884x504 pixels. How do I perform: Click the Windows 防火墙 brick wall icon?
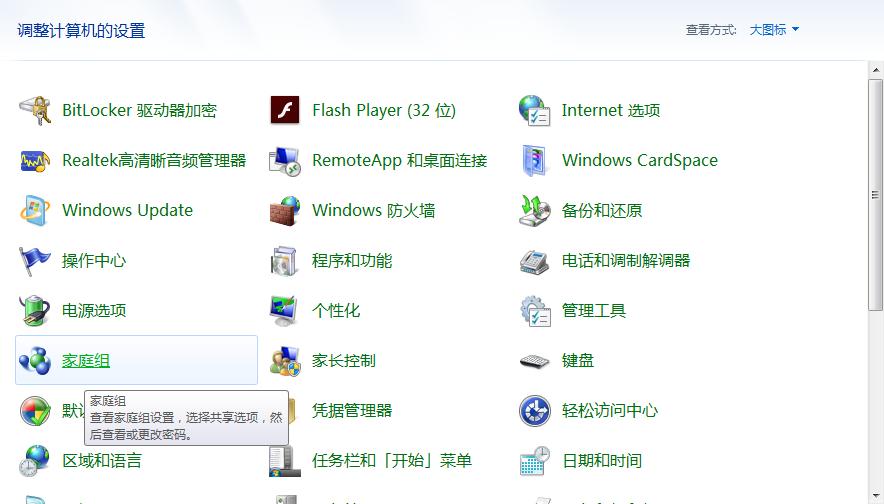(285, 210)
